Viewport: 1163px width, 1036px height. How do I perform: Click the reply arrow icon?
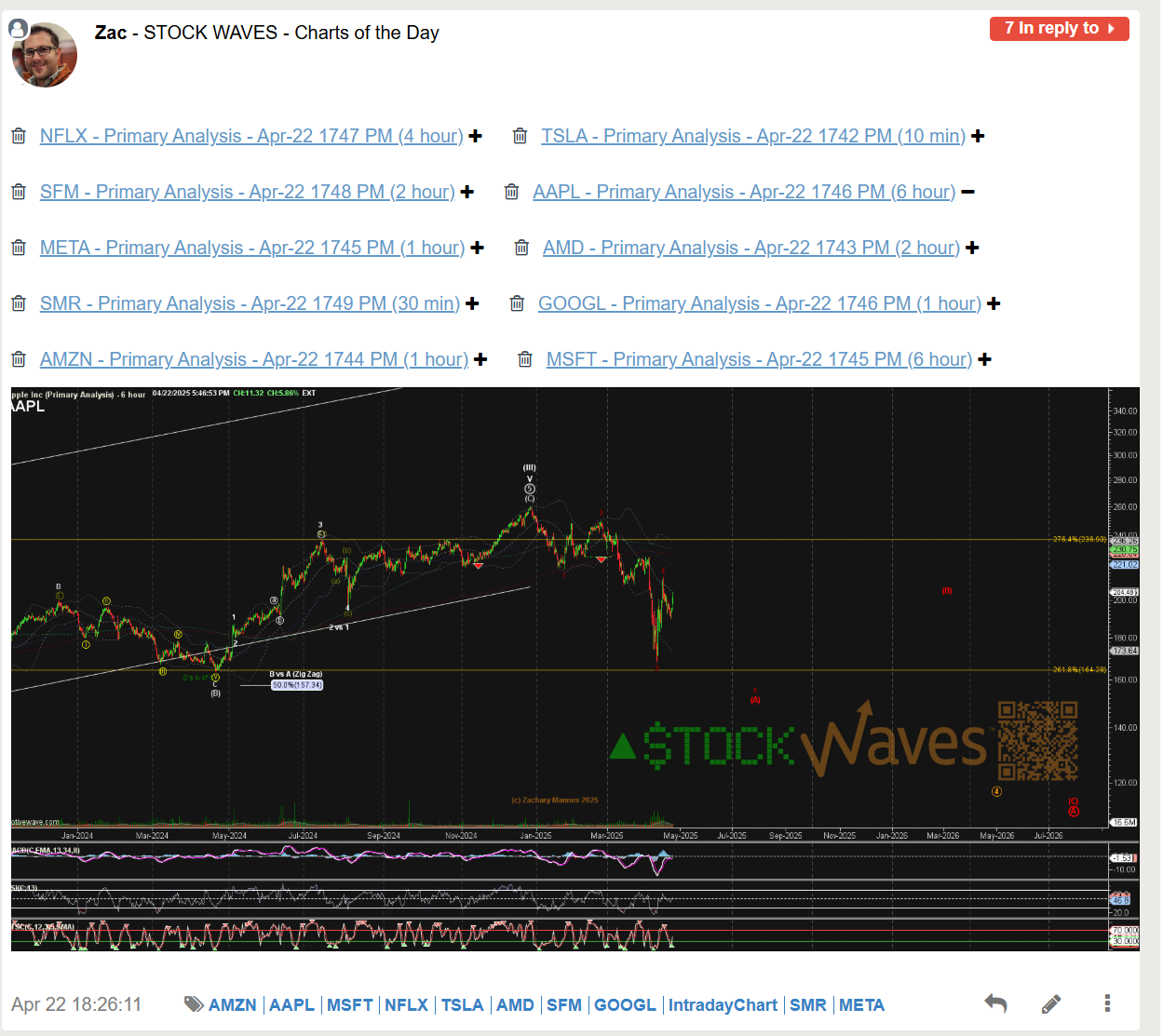[995, 1003]
